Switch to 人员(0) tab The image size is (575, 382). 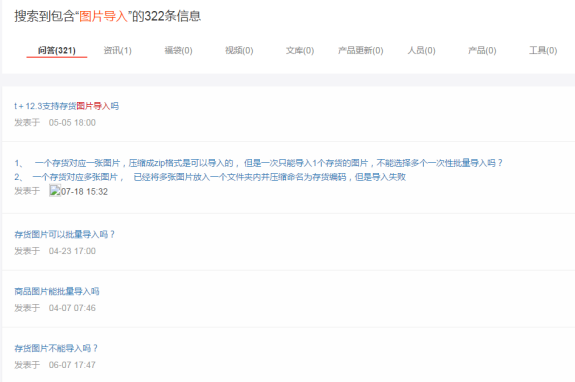(x=421, y=50)
